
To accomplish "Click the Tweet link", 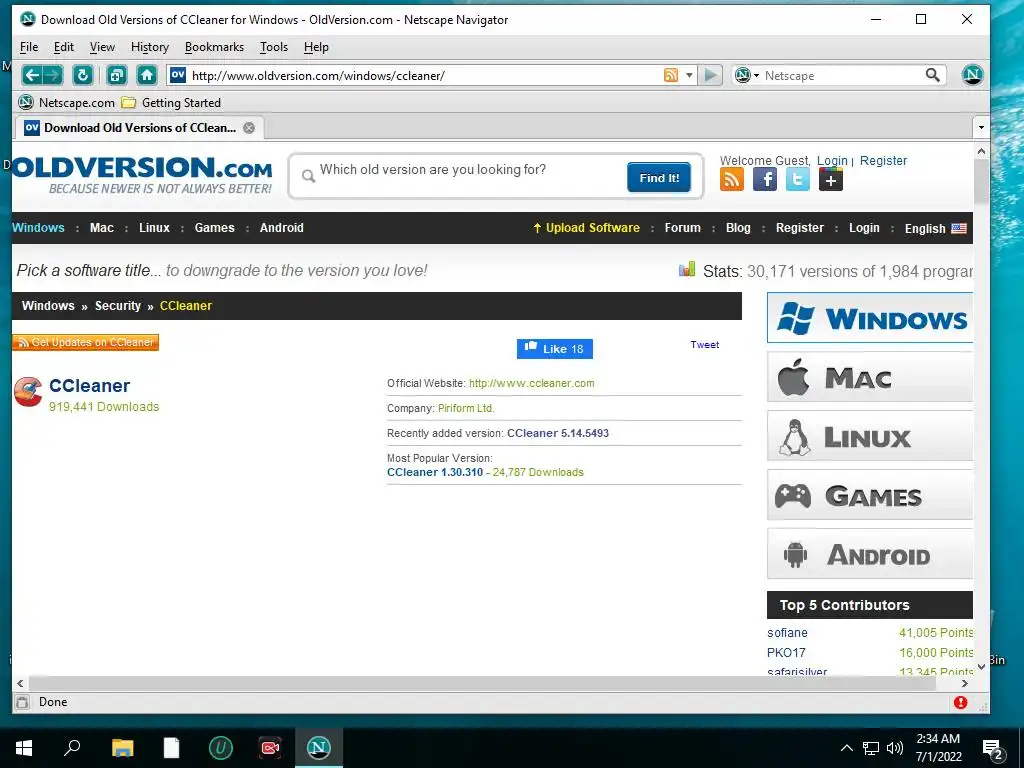I will (705, 345).
